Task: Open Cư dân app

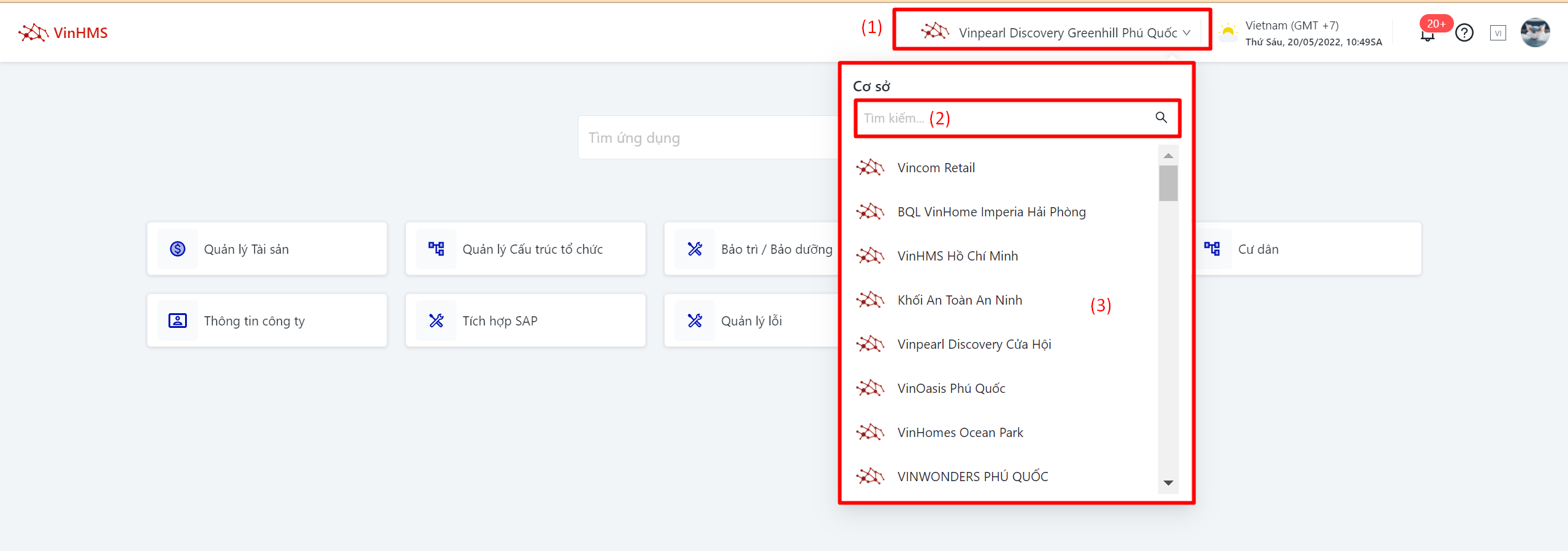Action: 1308,249
